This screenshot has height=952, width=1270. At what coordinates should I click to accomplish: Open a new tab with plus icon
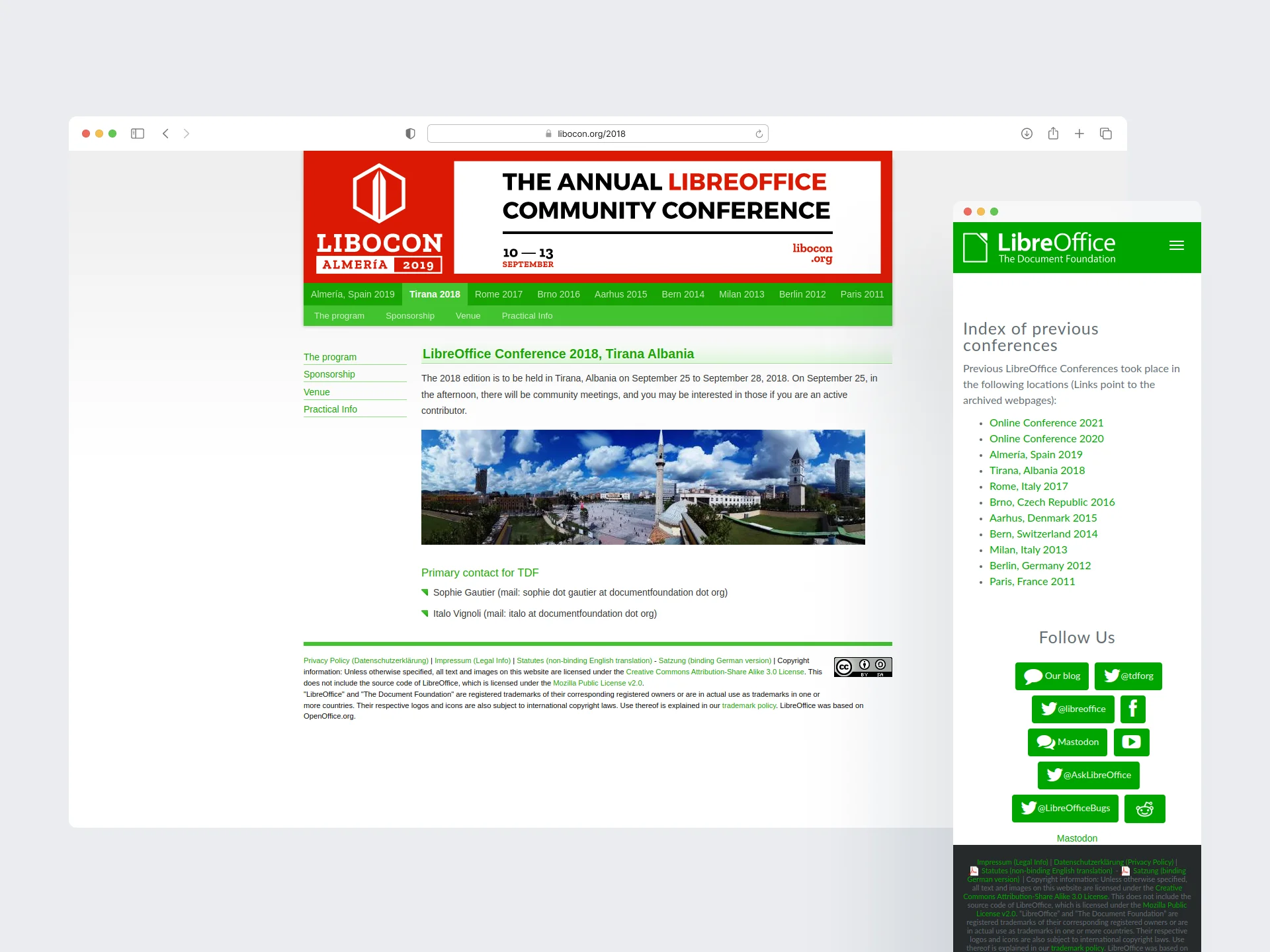1079,134
